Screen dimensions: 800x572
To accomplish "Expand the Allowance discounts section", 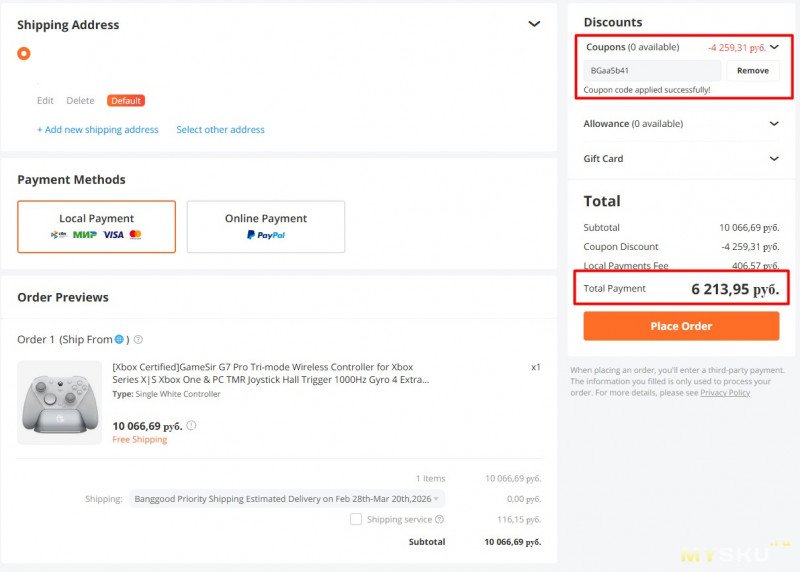I will pyautogui.click(x=774, y=124).
